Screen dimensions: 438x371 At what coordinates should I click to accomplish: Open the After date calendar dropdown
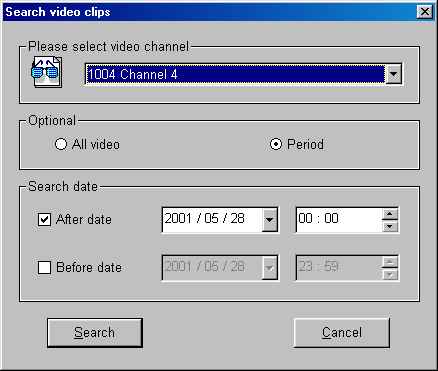(x=269, y=219)
